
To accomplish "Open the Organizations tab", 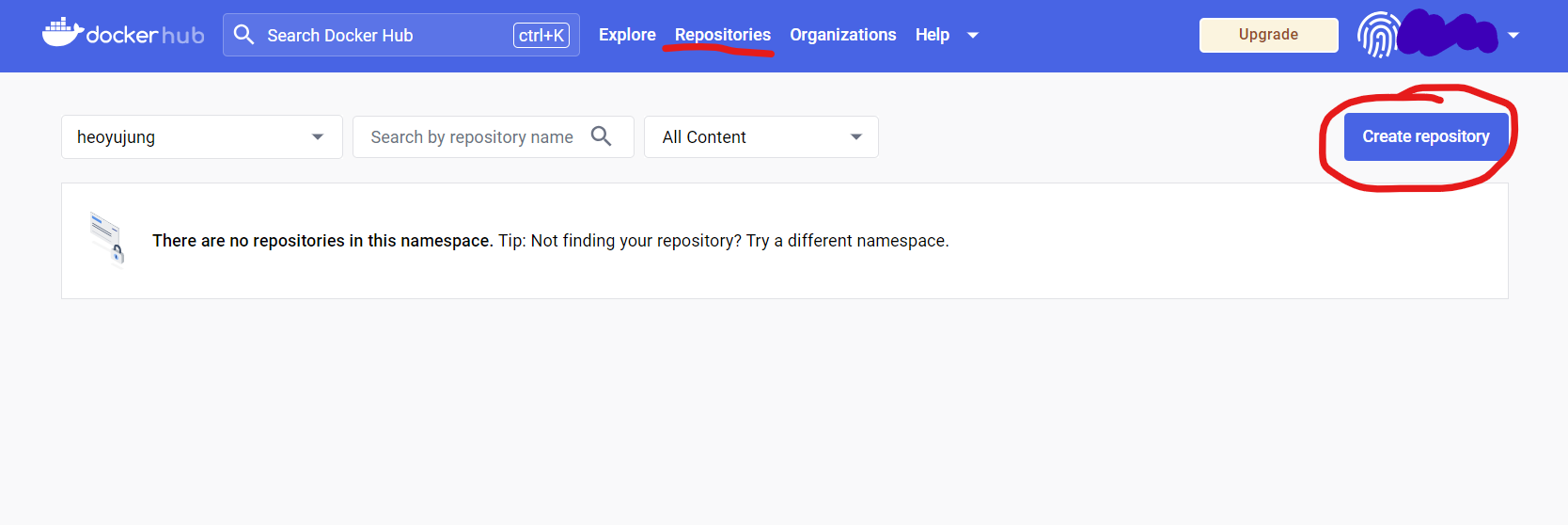I will click(843, 35).
